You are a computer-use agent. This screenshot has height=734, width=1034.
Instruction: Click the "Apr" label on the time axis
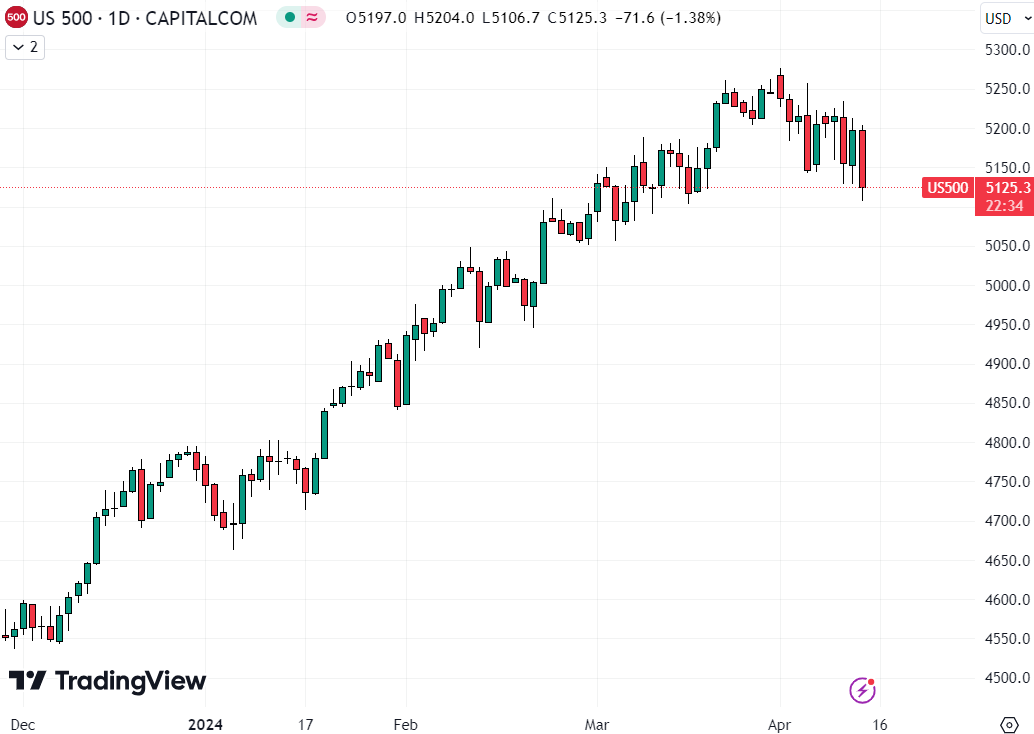pyautogui.click(x=779, y=724)
